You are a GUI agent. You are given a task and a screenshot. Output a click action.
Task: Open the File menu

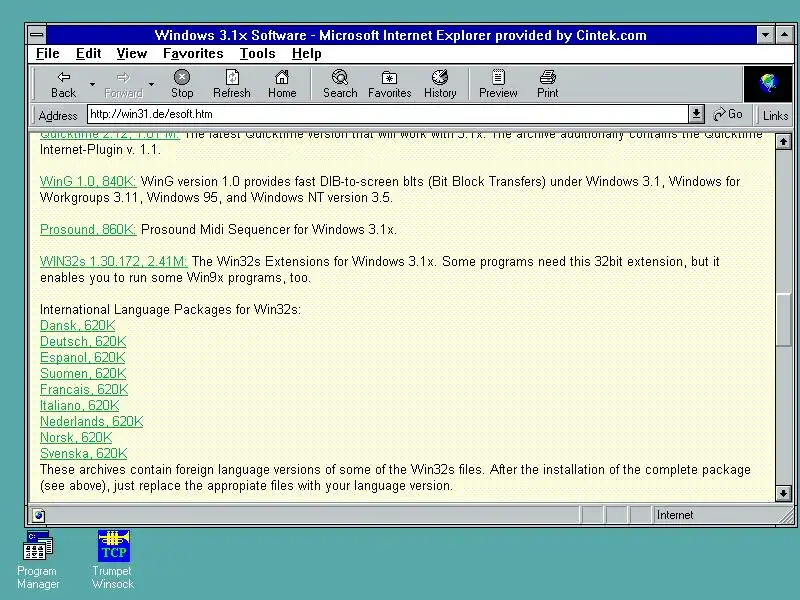(x=47, y=54)
